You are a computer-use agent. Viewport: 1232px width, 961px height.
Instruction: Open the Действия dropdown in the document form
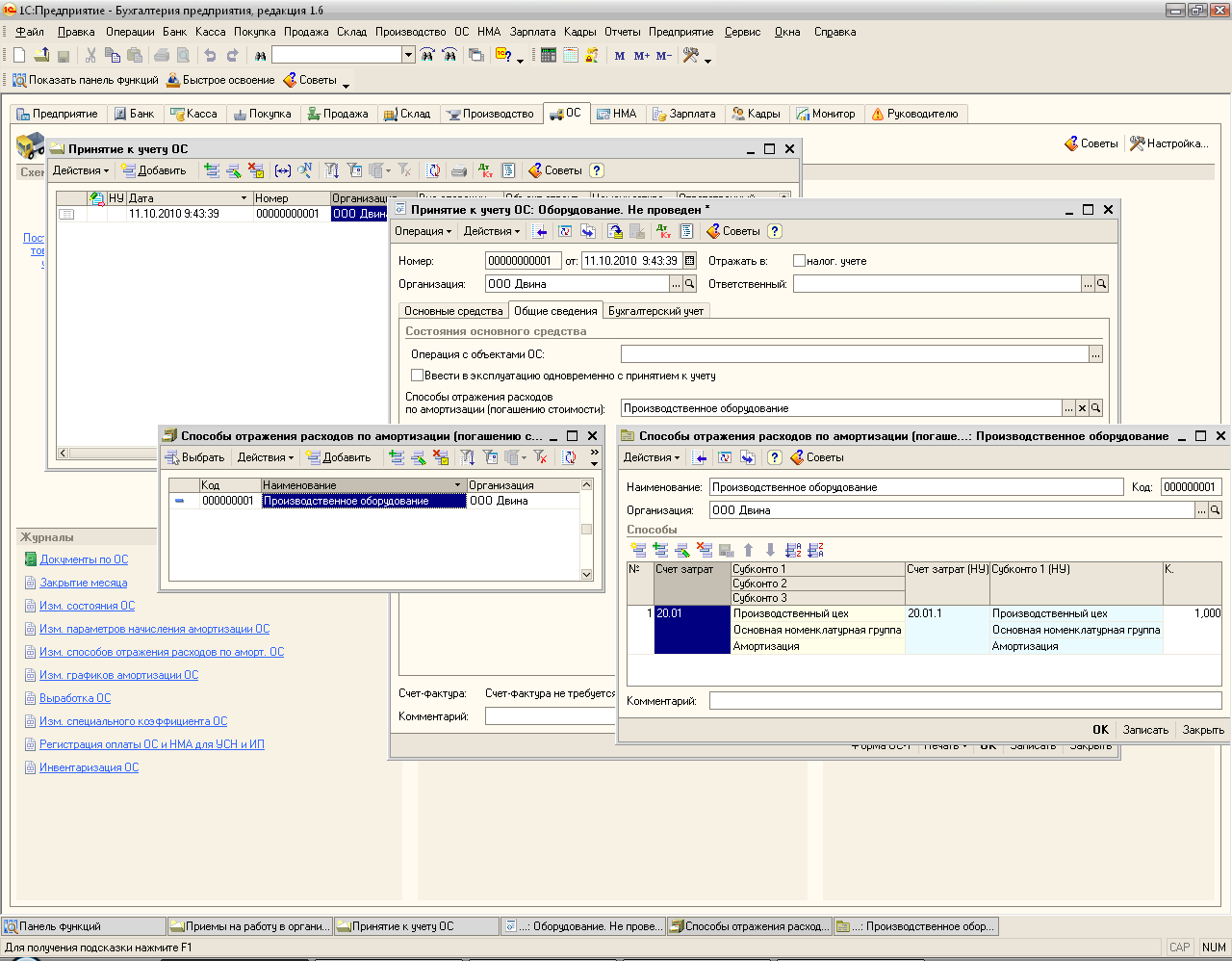point(491,231)
